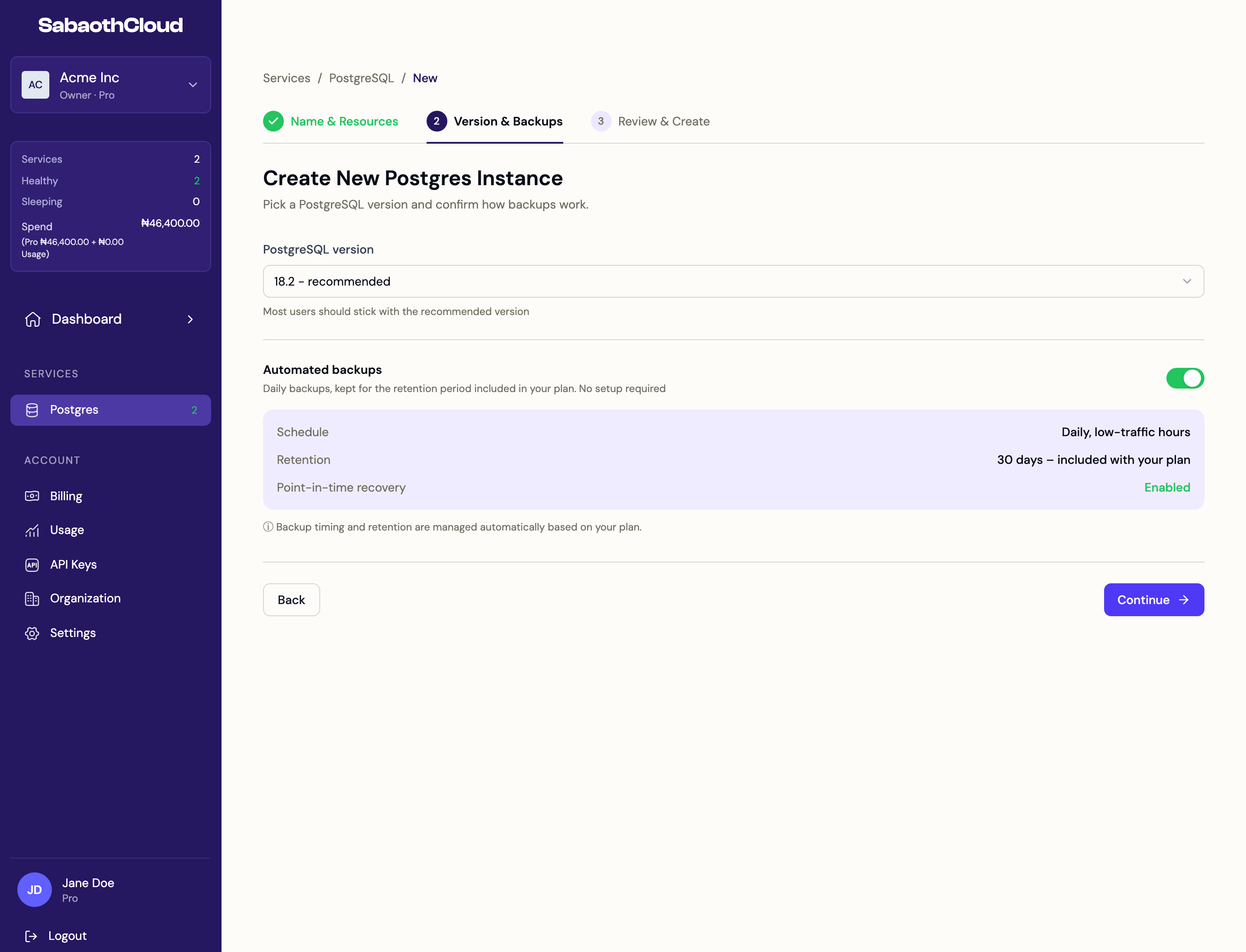Click the Back button
The image size is (1246, 952).
(291, 600)
